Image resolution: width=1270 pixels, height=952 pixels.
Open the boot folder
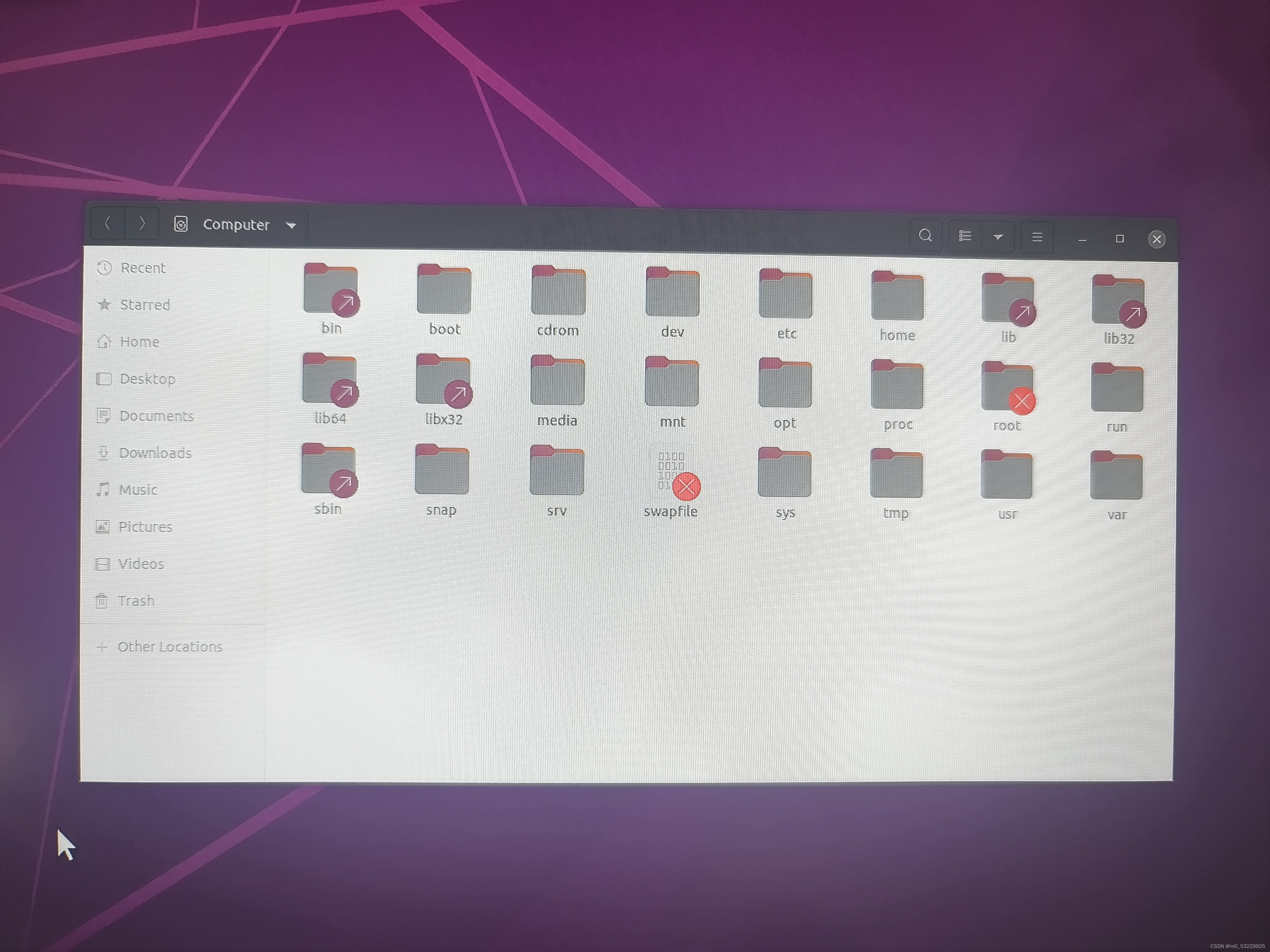pos(444,289)
